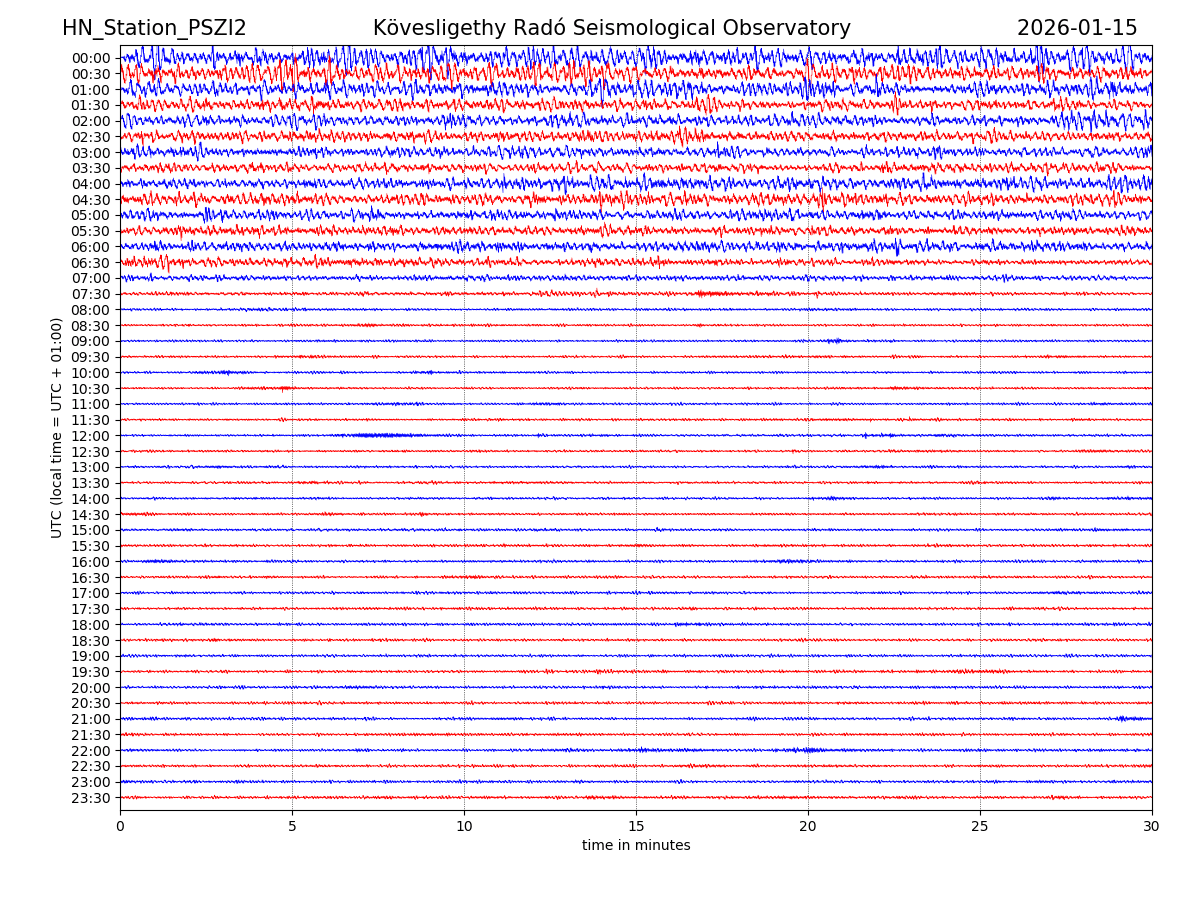Viewport: 1200px width, 900px height.
Task: Click the HN_Station_PSZI2 station title
Action: (154, 28)
